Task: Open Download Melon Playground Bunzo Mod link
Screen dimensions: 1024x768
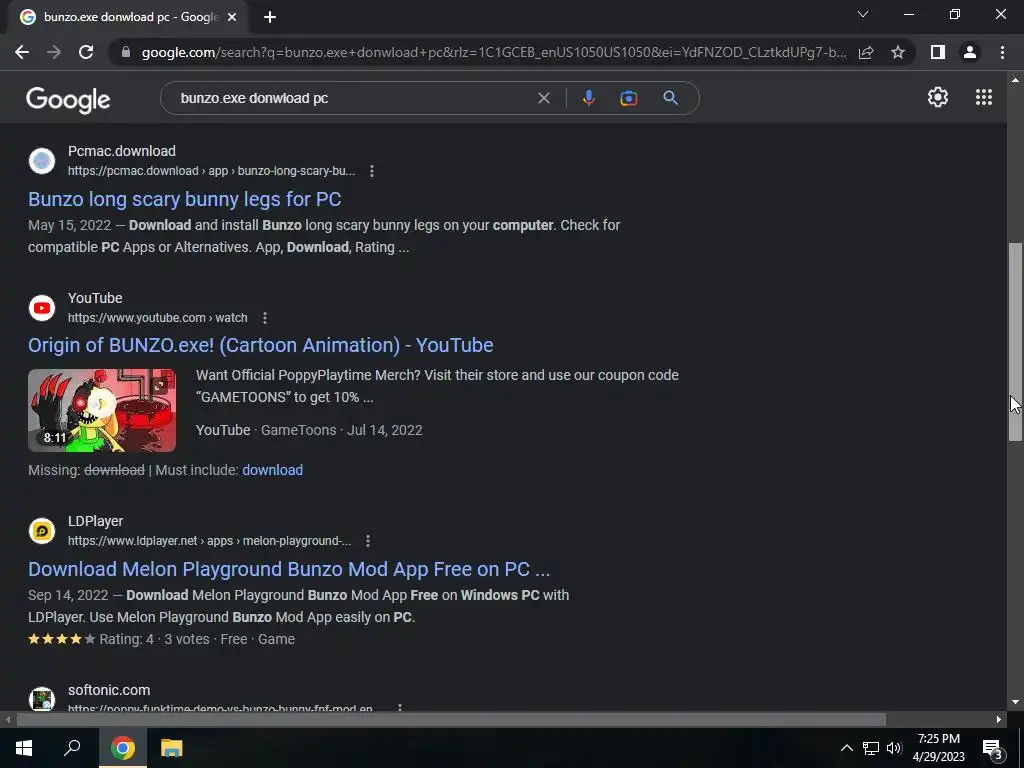Action: [289, 569]
